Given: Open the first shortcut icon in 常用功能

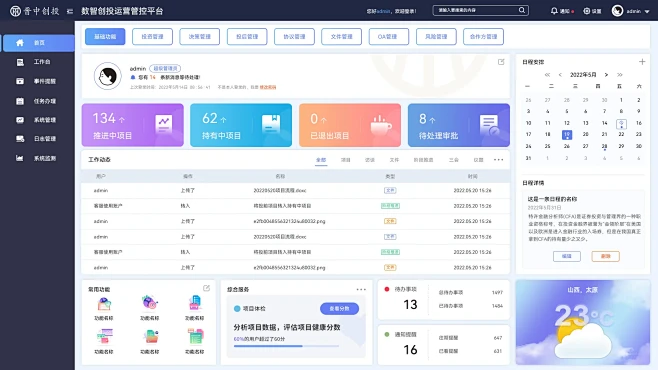Looking at the screenshot, I should point(104,303).
